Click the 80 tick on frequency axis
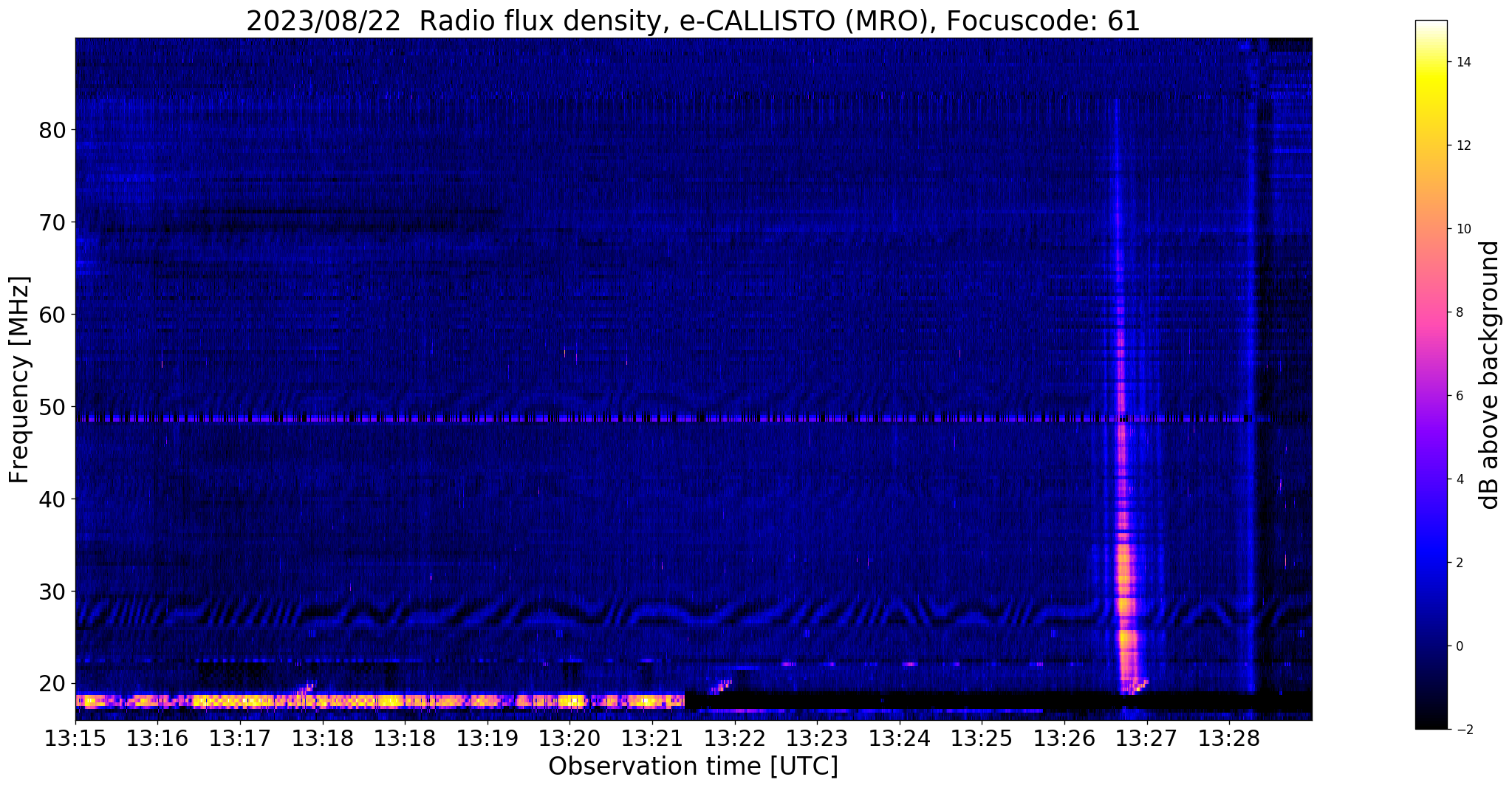1512x788 pixels. pos(52,131)
